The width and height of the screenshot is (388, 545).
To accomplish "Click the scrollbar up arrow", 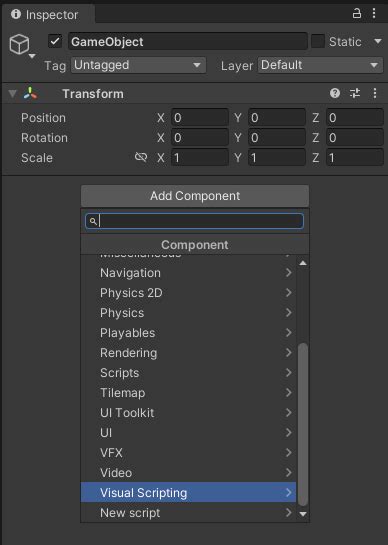I will click(303, 263).
